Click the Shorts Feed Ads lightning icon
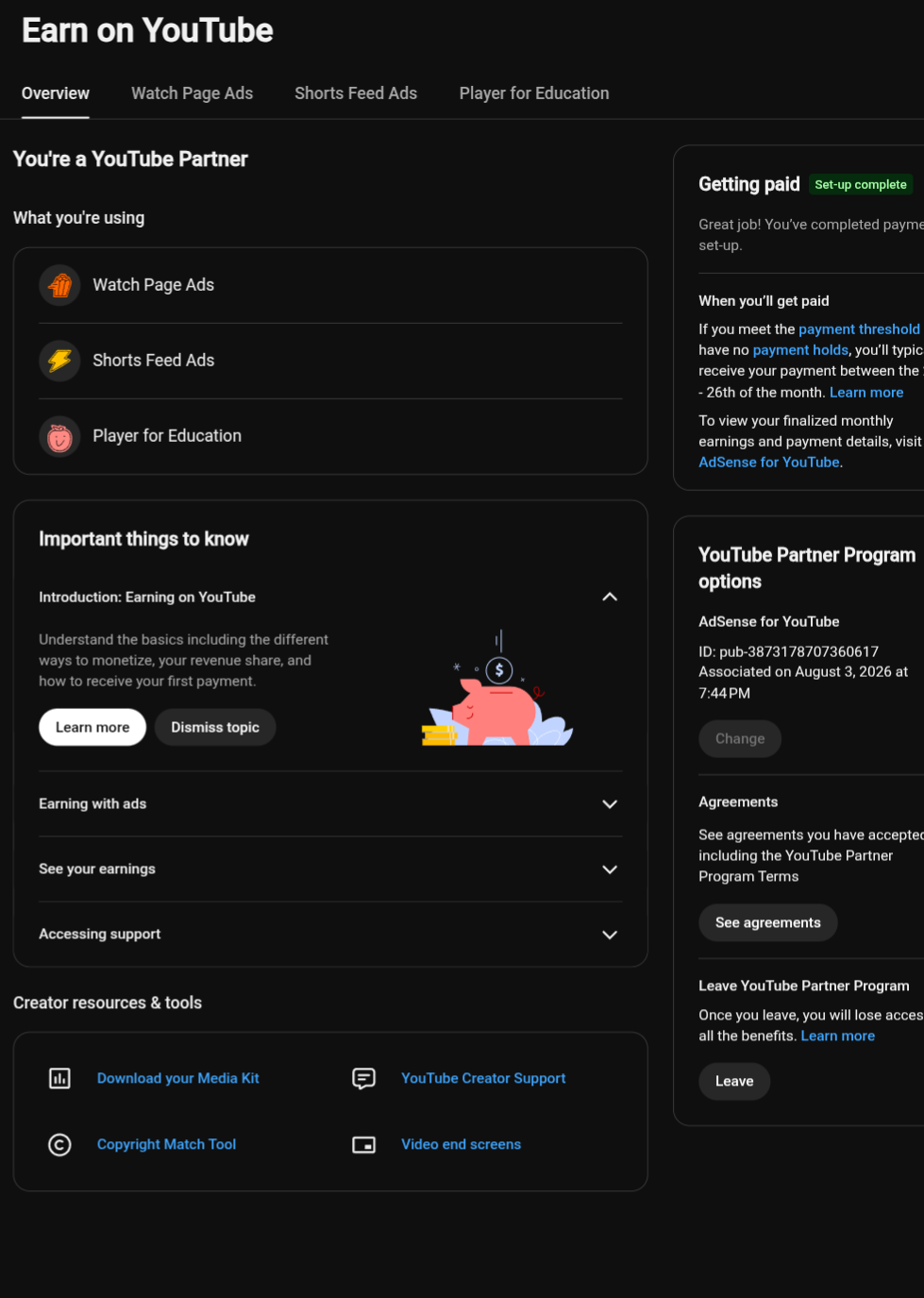 coord(59,361)
